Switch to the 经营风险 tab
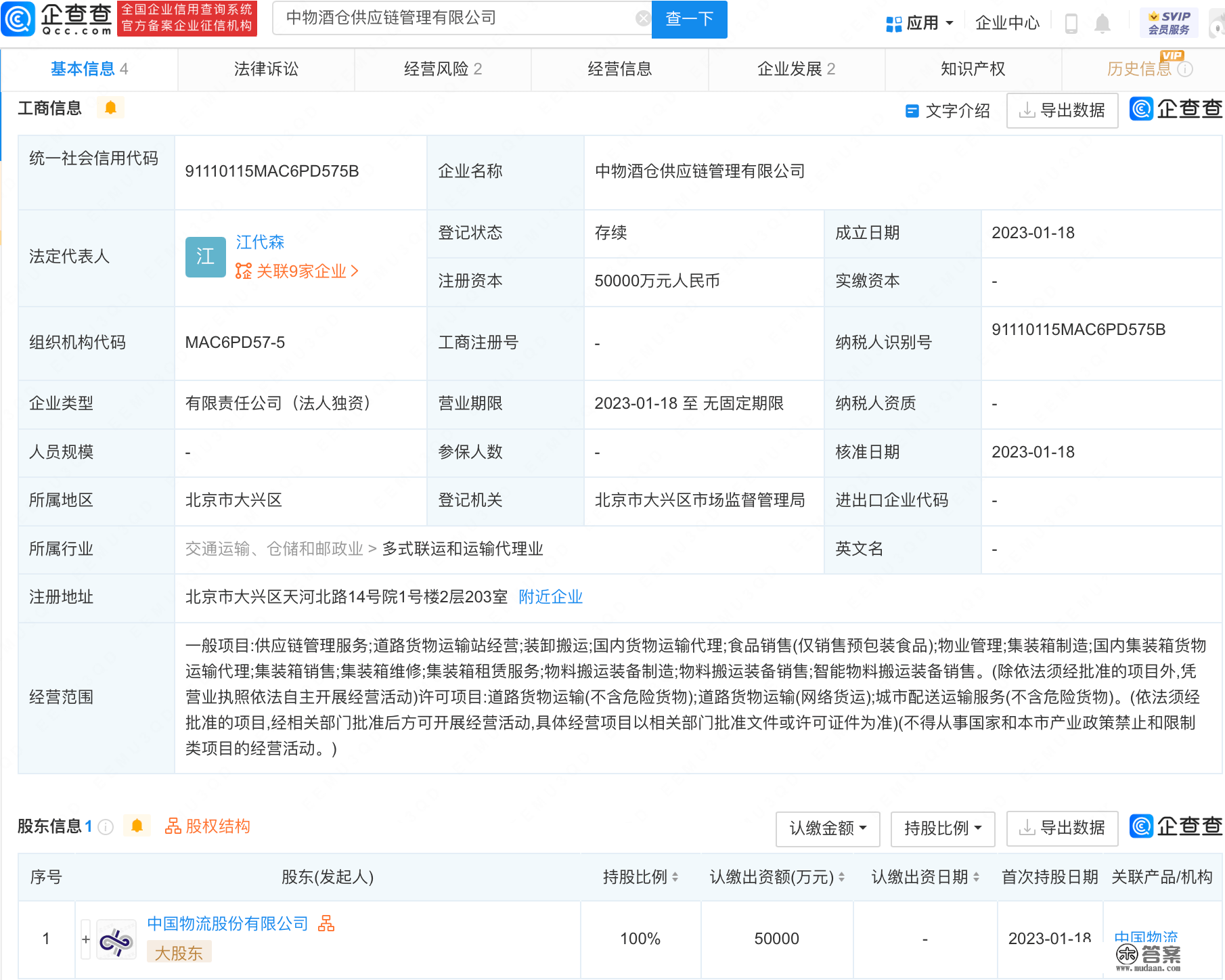Image resolution: width=1225 pixels, height=980 pixels. coord(443,69)
